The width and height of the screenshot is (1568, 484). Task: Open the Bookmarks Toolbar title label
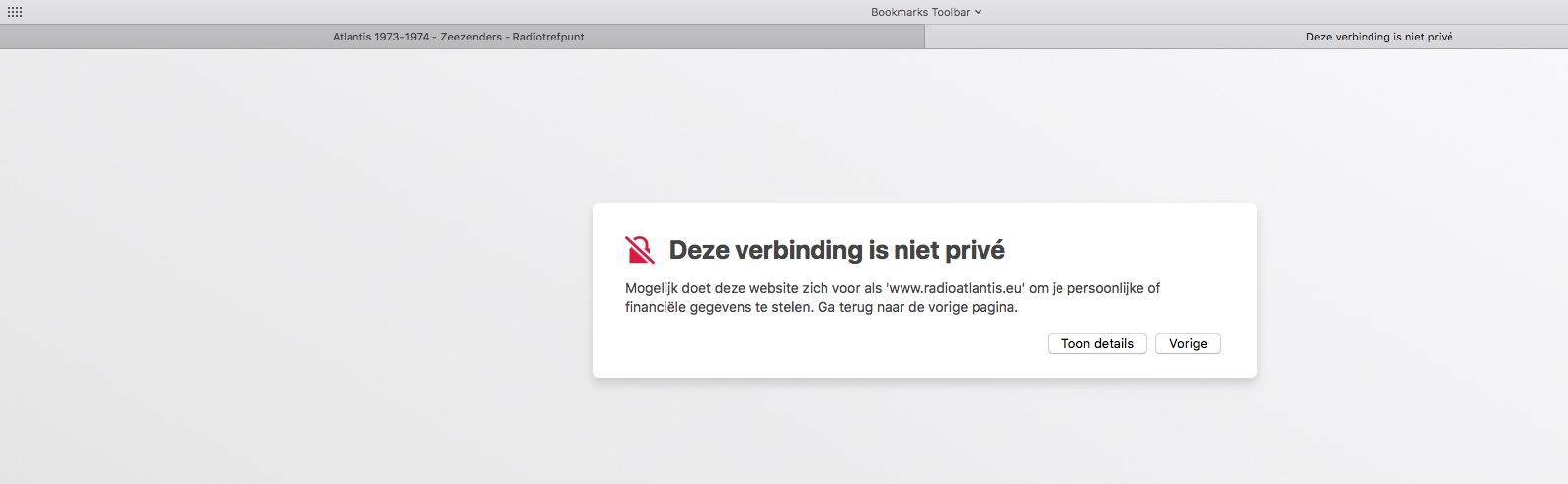click(919, 12)
